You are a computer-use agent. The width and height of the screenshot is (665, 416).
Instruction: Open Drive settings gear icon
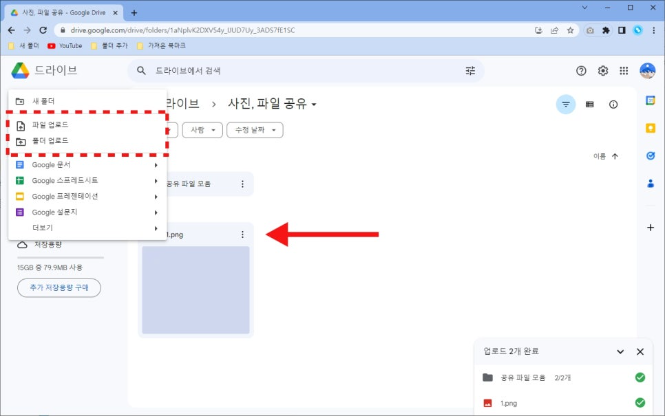[603, 72]
